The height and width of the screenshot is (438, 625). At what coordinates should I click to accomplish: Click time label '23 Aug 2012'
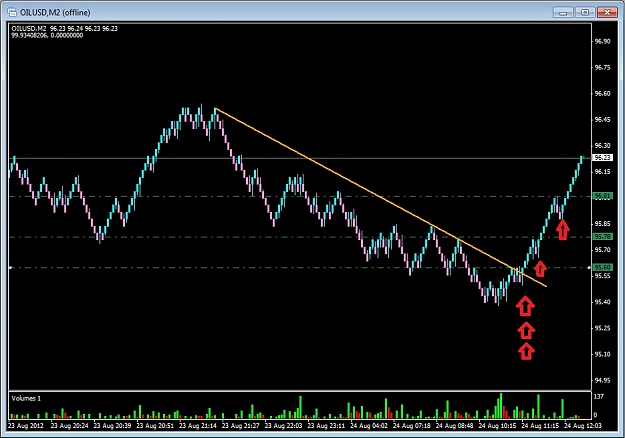click(x=26, y=426)
